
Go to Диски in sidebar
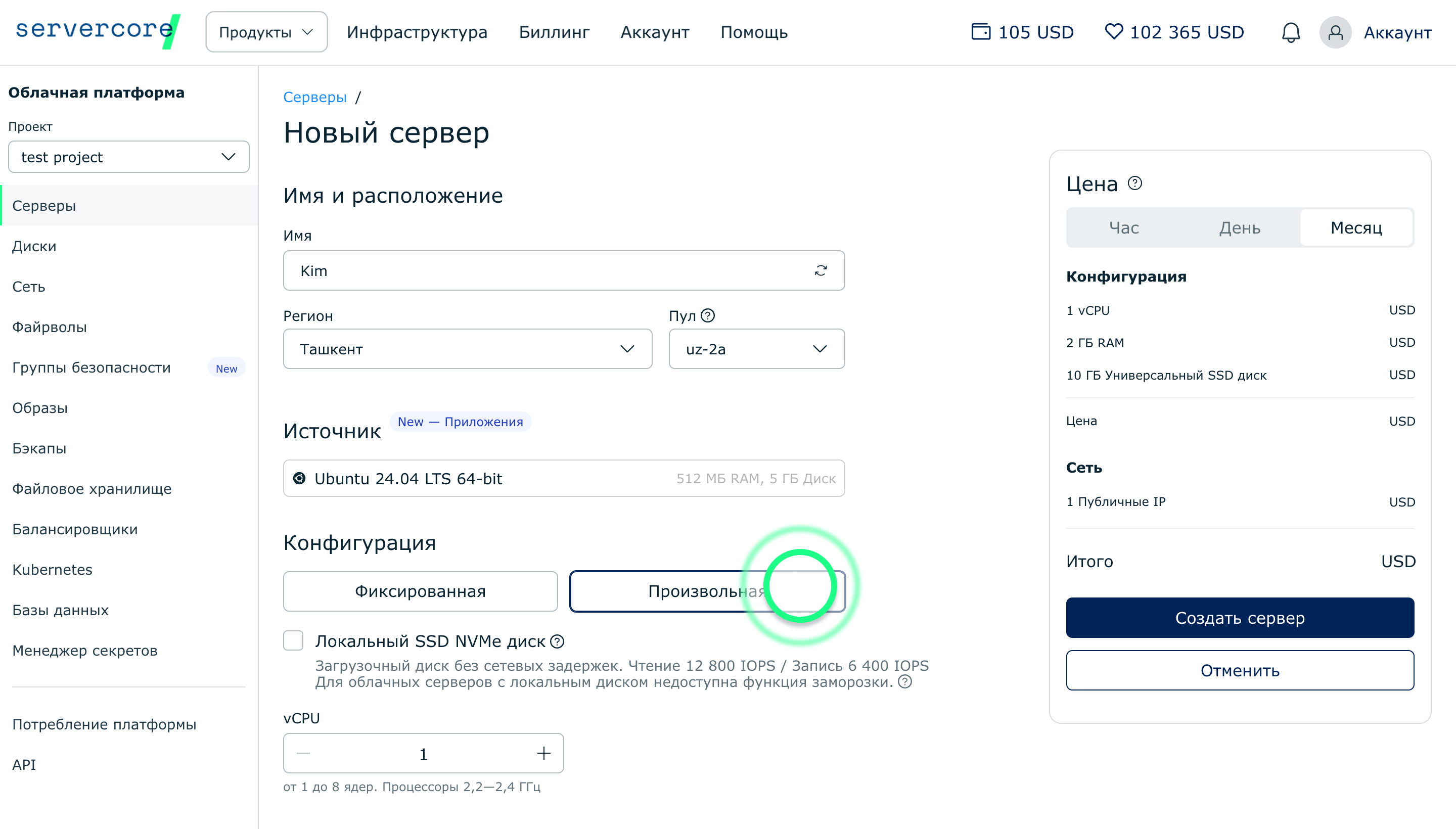[129, 246]
